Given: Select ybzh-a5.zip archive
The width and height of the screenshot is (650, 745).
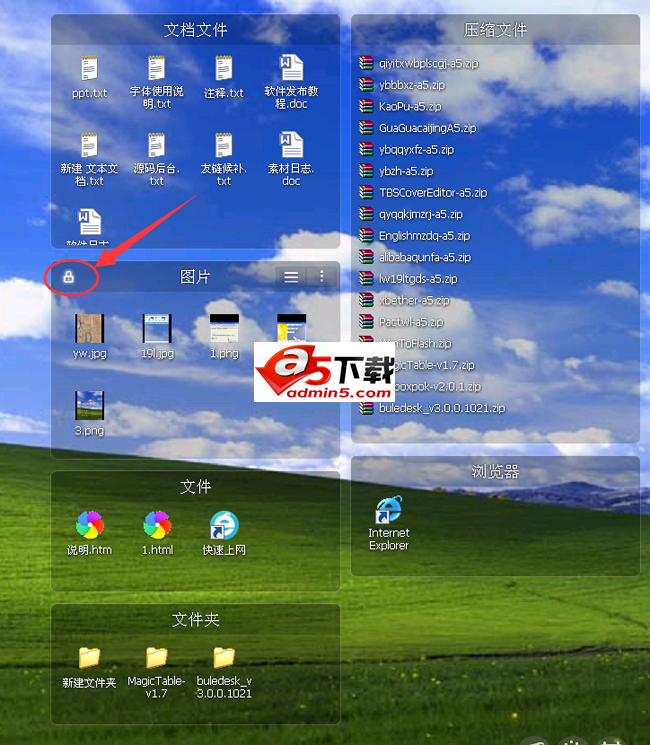Looking at the screenshot, I should pyautogui.click(x=396, y=171).
